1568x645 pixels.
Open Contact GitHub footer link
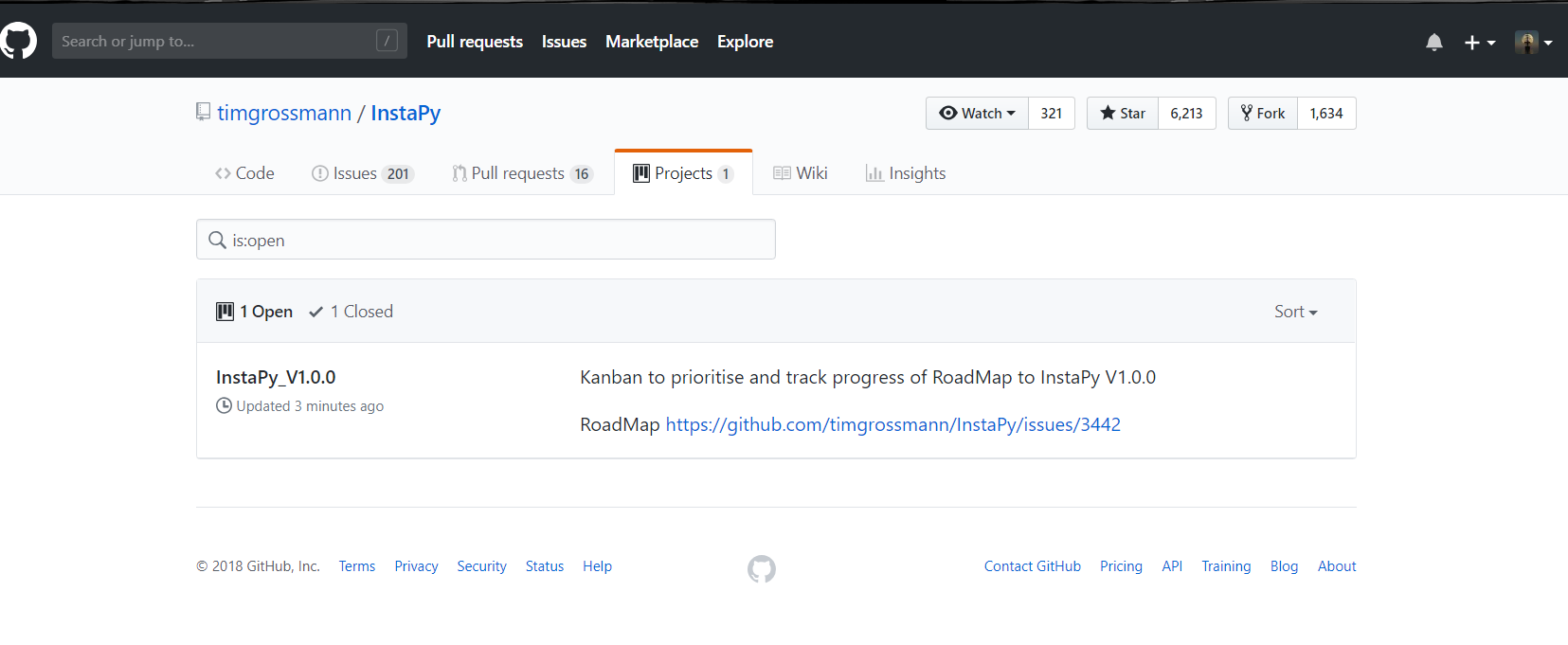point(1033,566)
